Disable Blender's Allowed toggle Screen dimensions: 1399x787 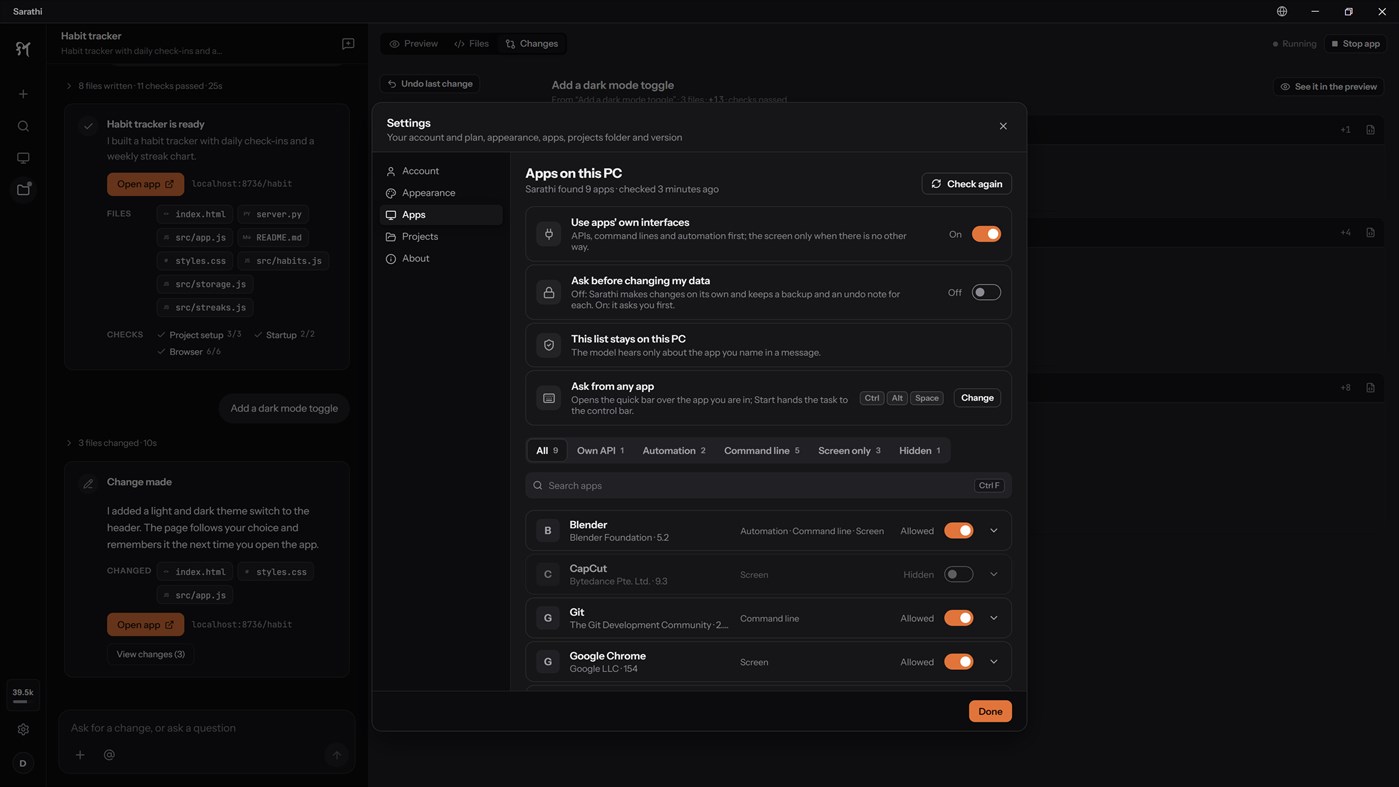(958, 531)
